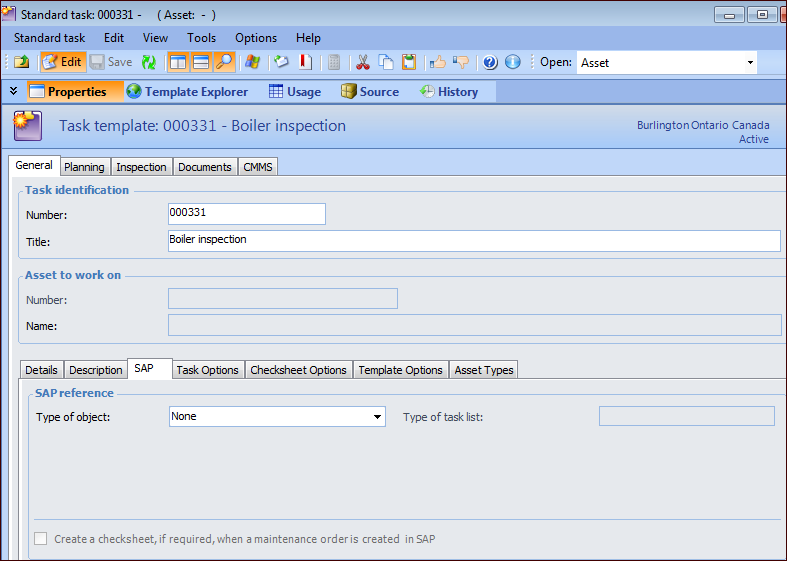Click the Burlington Ontario Canada text
Viewport: 787px width, 561px height.
(x=703, y=125)
